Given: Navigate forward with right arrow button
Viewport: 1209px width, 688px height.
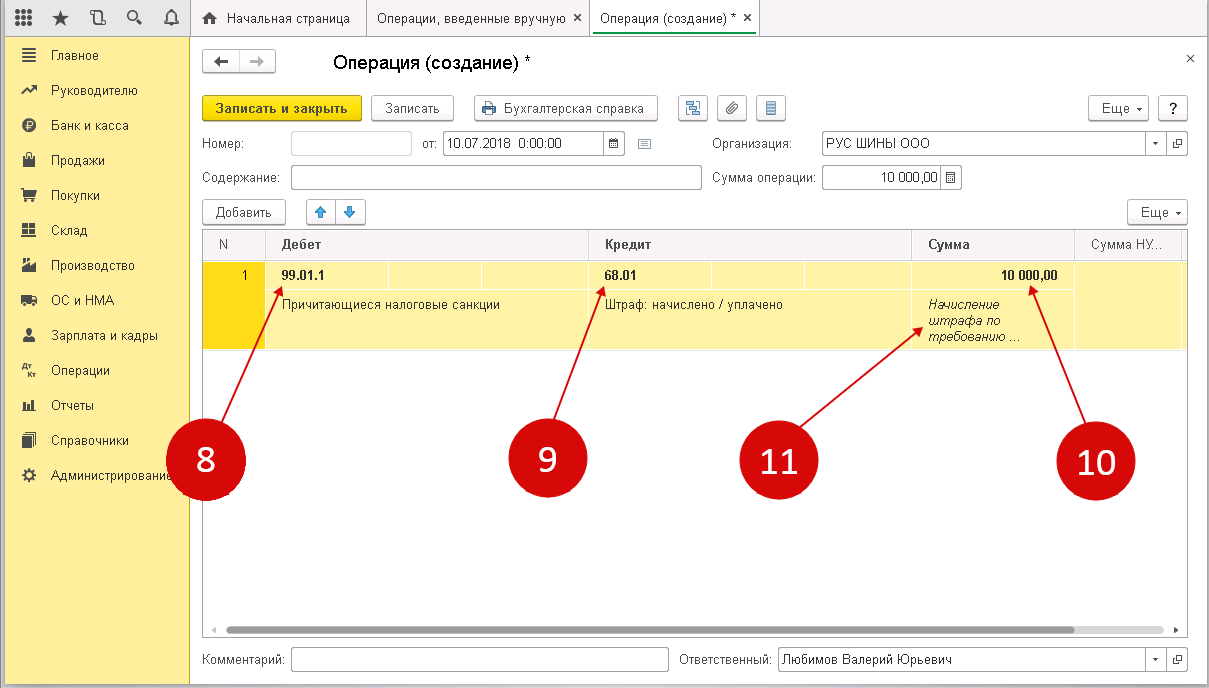Looking at the screenshot, I should [257, 62].
